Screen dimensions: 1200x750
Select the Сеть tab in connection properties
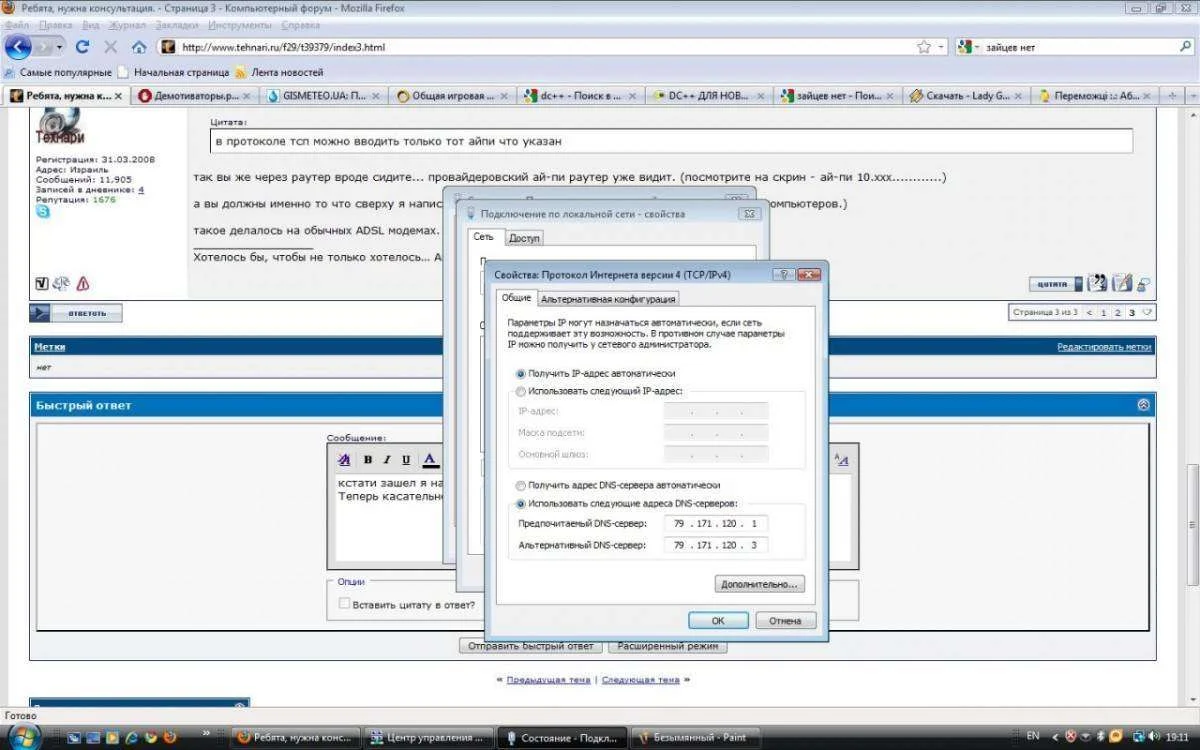coord(484,237)
